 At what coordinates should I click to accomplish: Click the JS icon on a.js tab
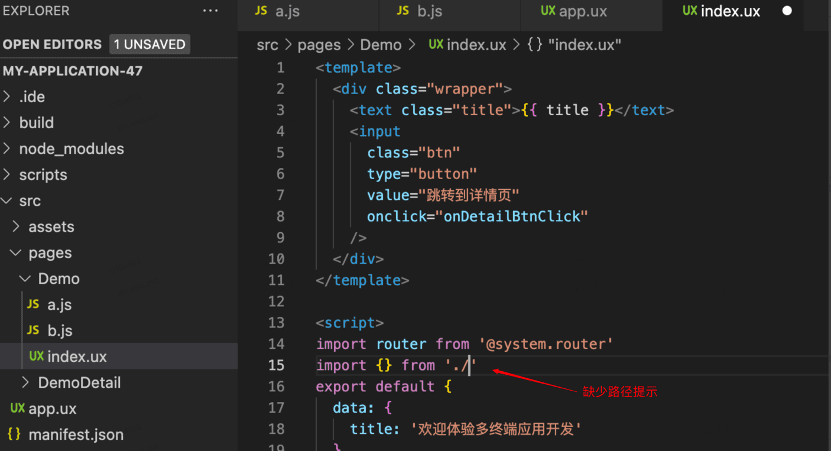(x=261, y=11)
